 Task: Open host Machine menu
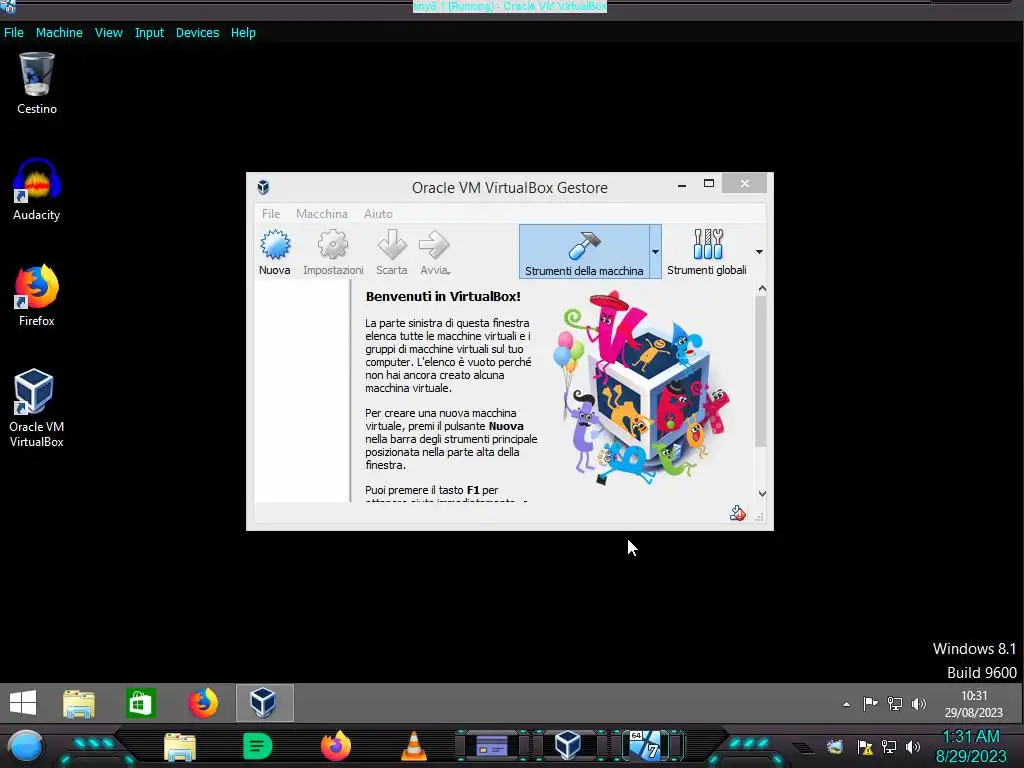(59, 33)
